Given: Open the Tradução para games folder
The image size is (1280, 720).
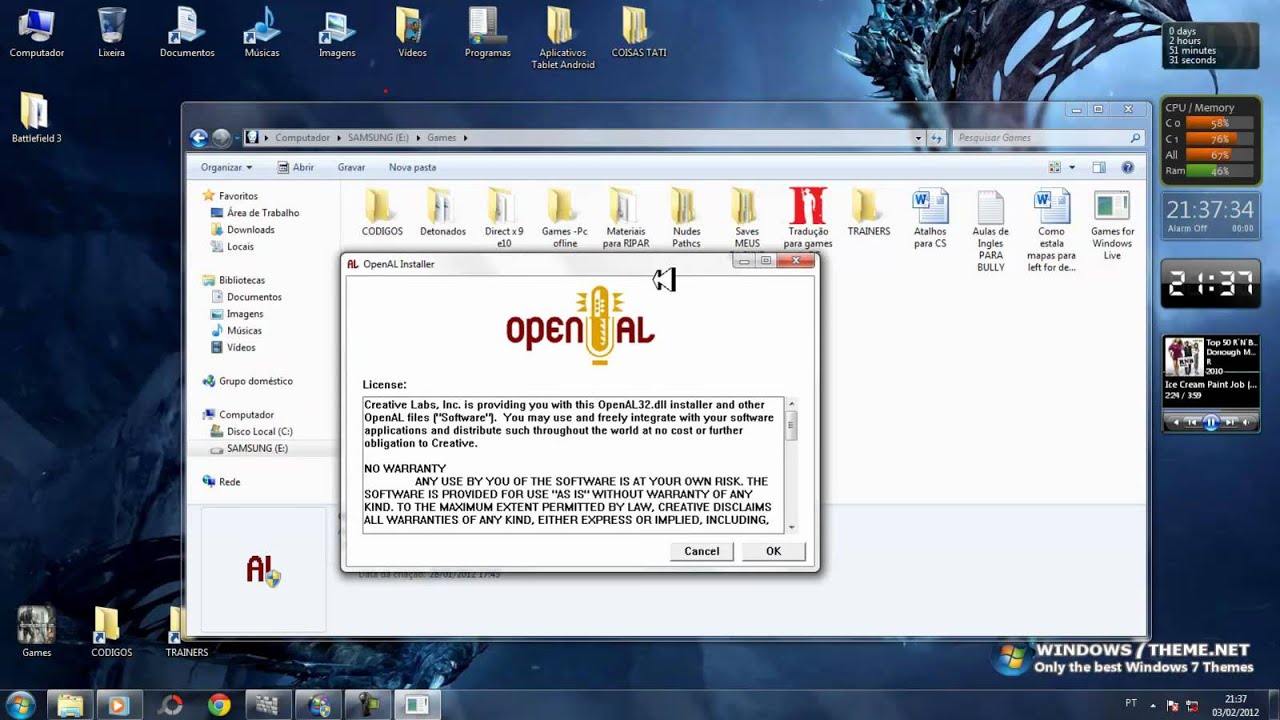Looking at the screenshot, I should coord(808,218).
